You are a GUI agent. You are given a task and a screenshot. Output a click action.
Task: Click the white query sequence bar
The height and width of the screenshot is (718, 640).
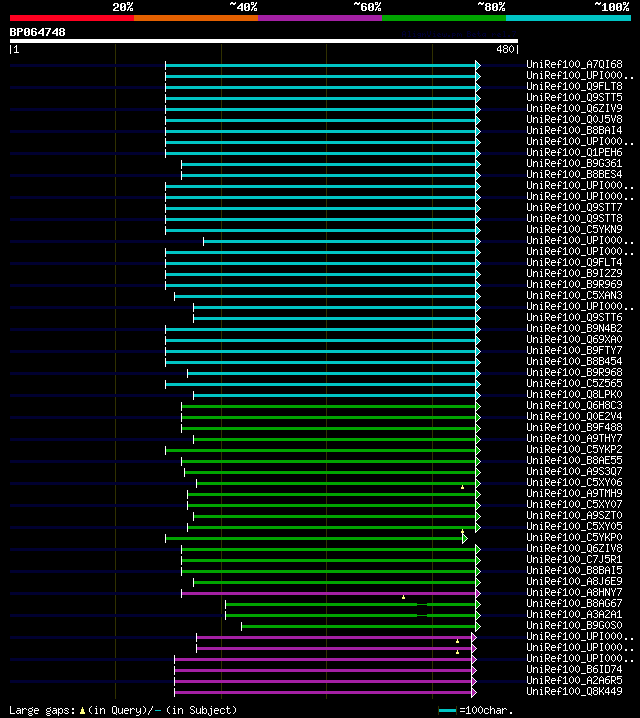[x=264, y=41]
